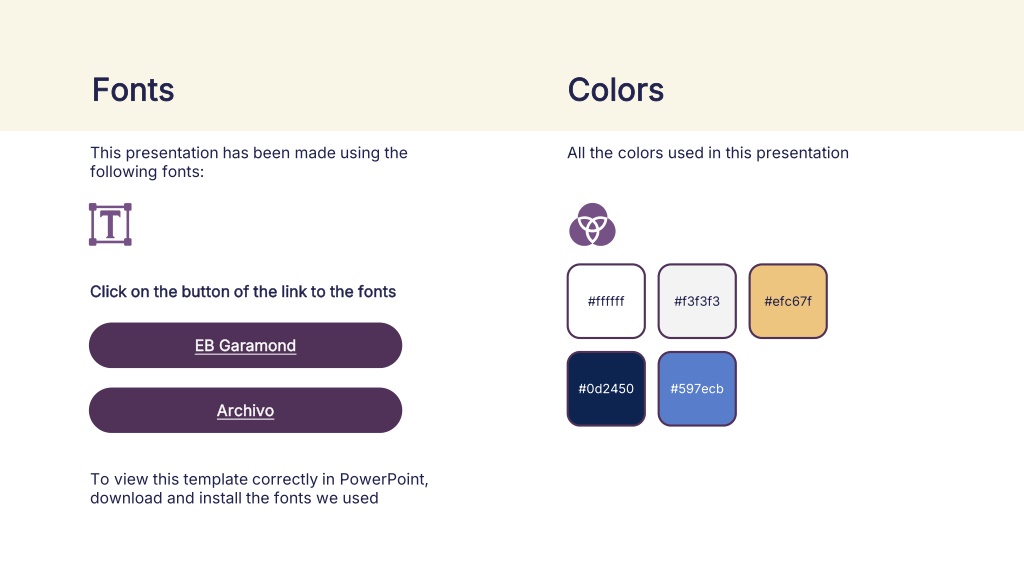Click the text box frame icon
The width and height of the screenshot is (1024, 576).
110,224
